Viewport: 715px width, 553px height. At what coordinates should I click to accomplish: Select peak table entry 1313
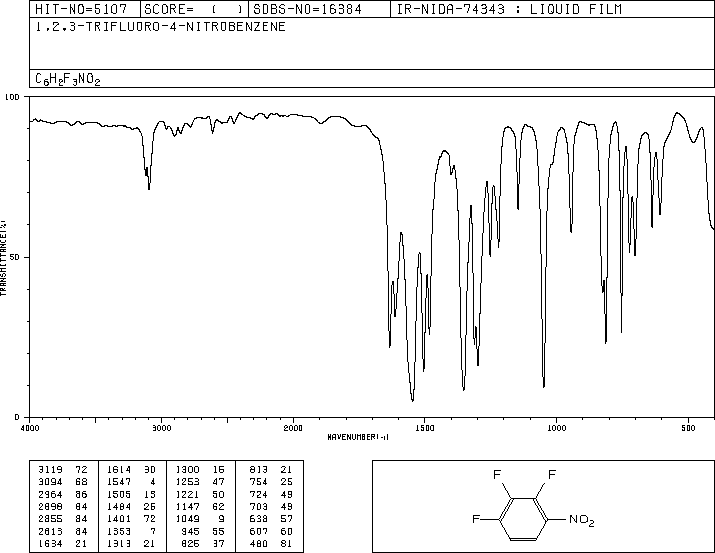coord(119,543)
